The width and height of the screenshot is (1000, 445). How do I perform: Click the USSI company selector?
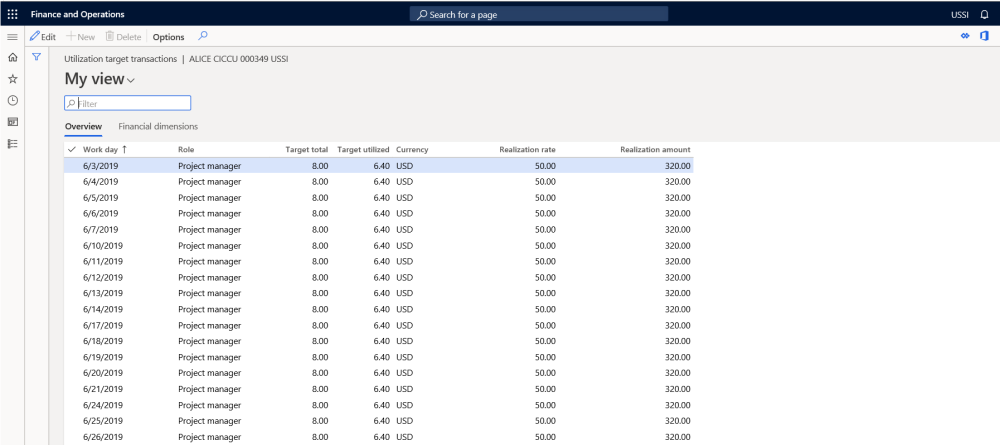click(x=959, y=14)
